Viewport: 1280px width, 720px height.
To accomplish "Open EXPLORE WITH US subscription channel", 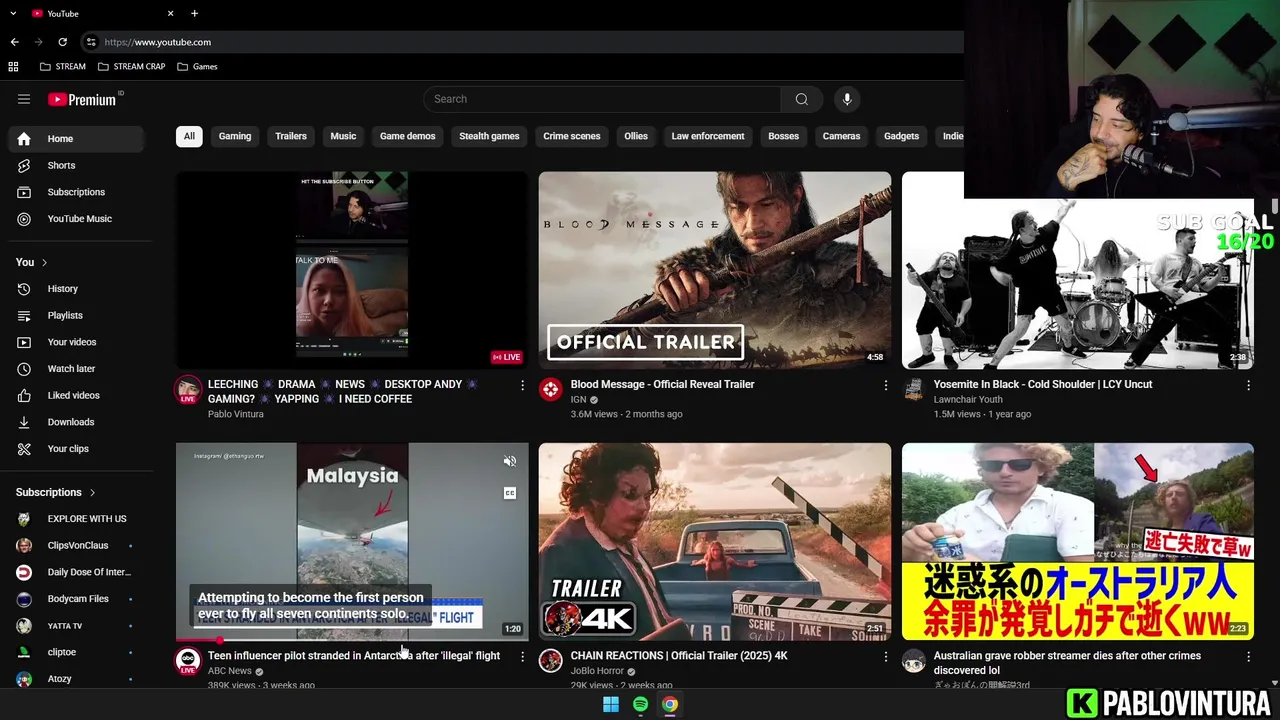I will pyautogui.click(x=76, y=519).
